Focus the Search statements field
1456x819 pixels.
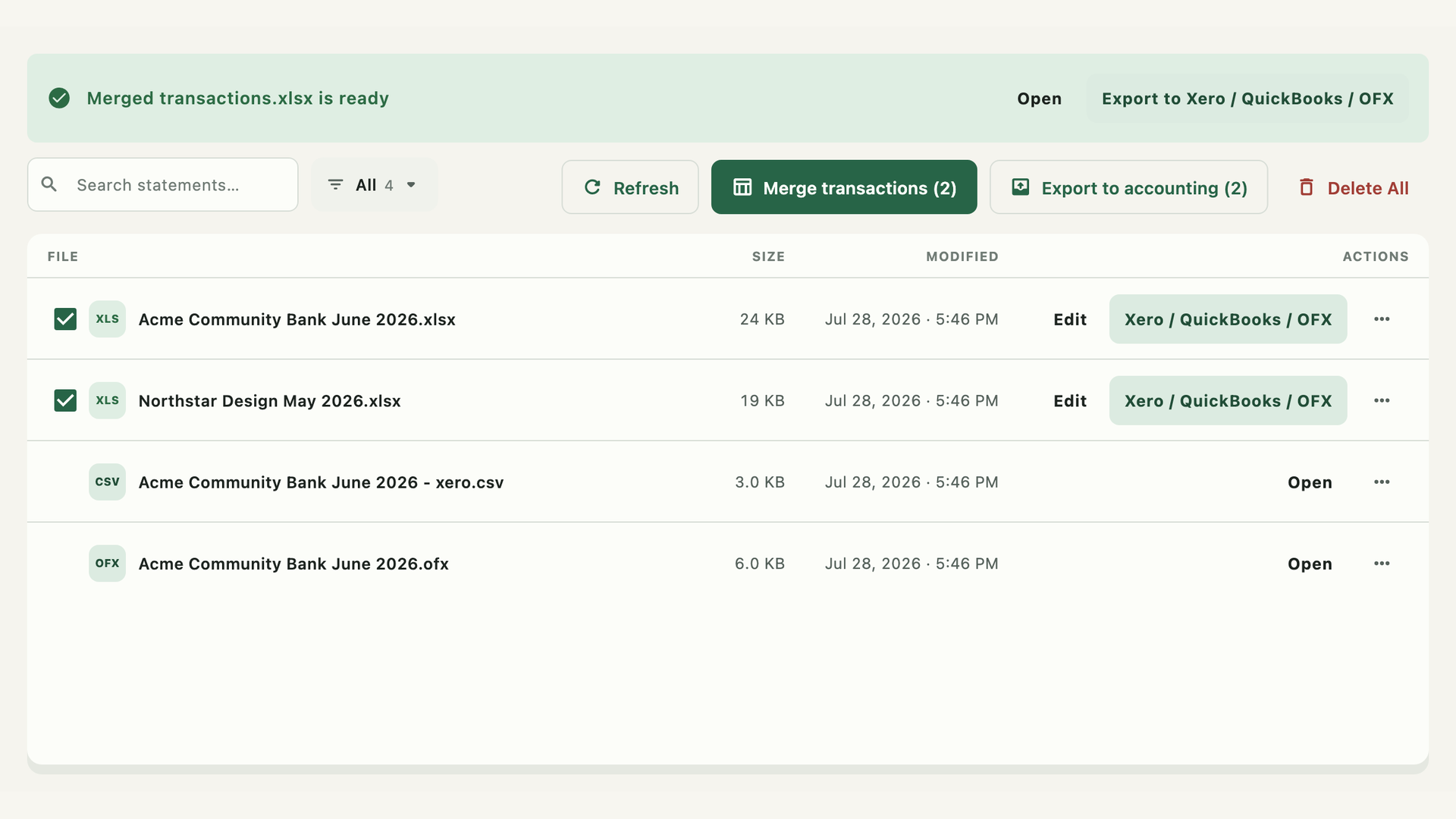pyautogui.click(x=163, y=184)
